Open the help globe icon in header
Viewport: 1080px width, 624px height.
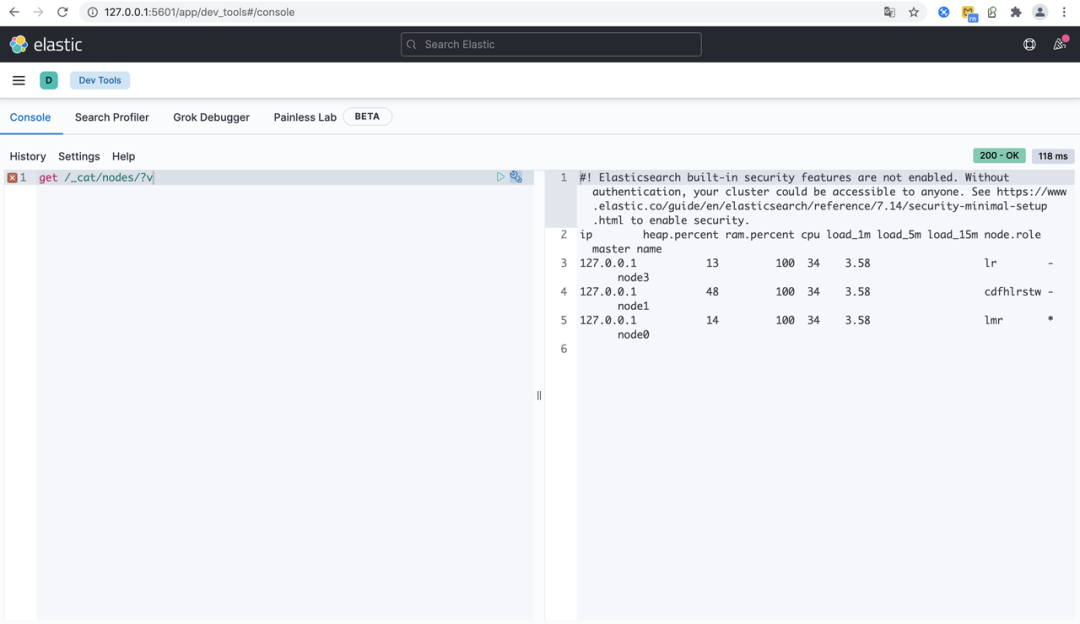tap(1029, 44)
